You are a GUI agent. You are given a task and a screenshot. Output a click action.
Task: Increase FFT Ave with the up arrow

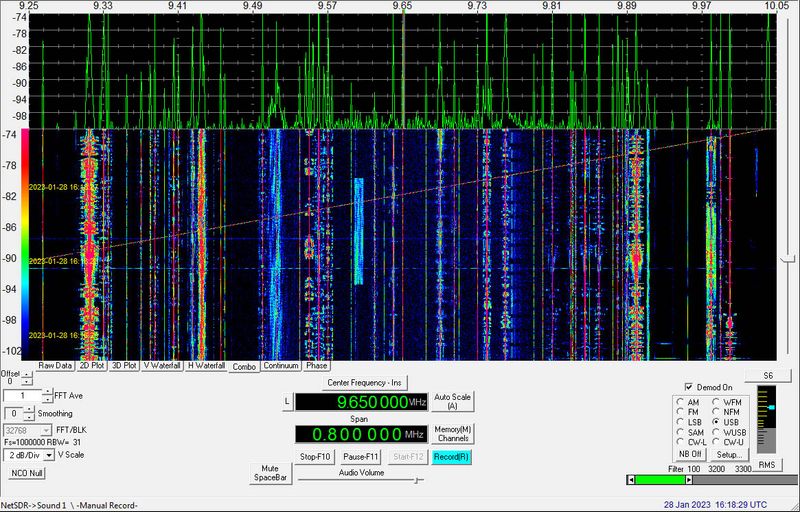tap(47, 393)
